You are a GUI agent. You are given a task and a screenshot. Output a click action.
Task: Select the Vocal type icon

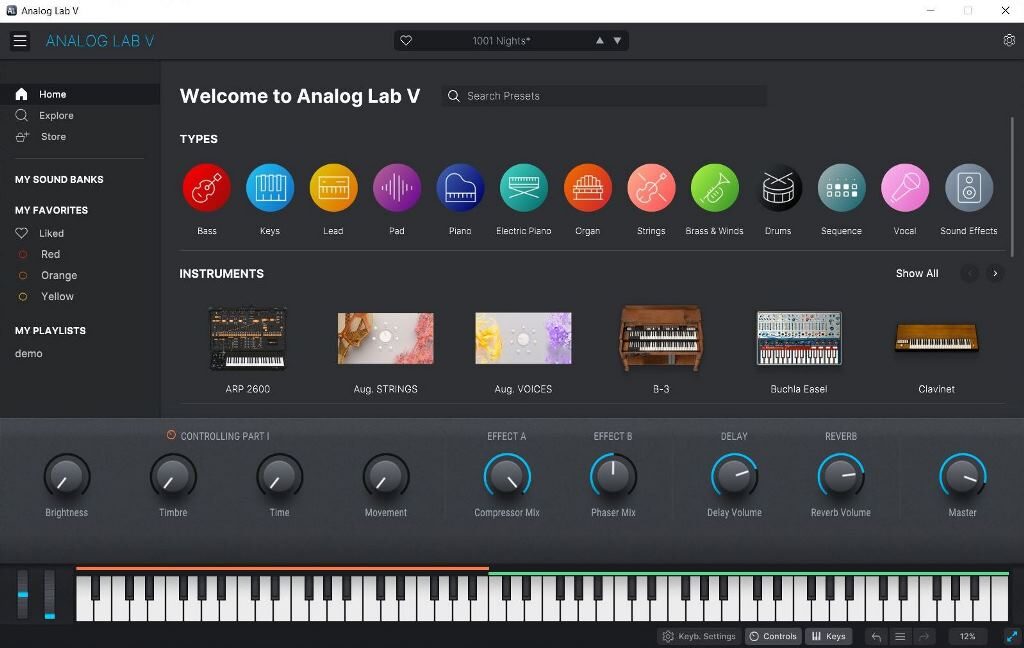905,188
